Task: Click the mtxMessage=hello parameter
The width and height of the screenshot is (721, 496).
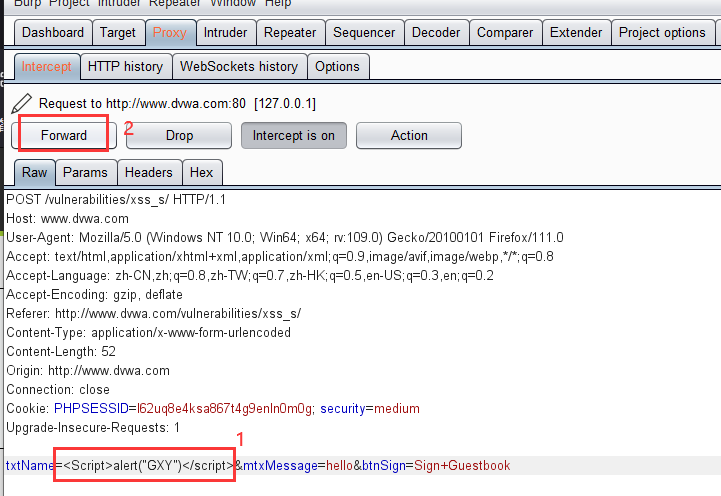Action: click(x=298, y=466)
